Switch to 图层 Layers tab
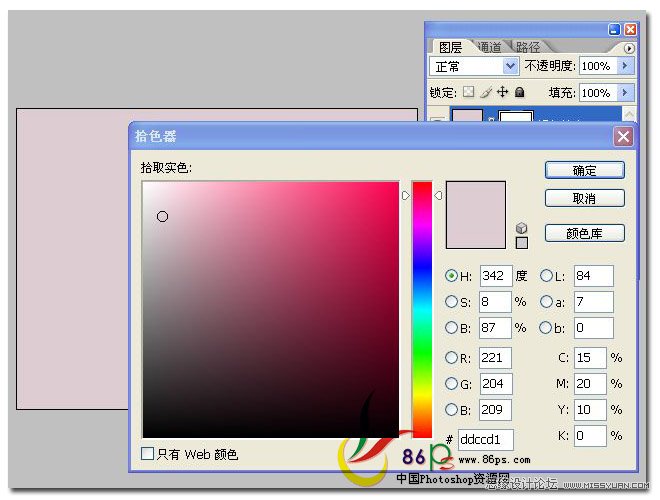Viewport: 660px width, 500px height. point(450,48)
